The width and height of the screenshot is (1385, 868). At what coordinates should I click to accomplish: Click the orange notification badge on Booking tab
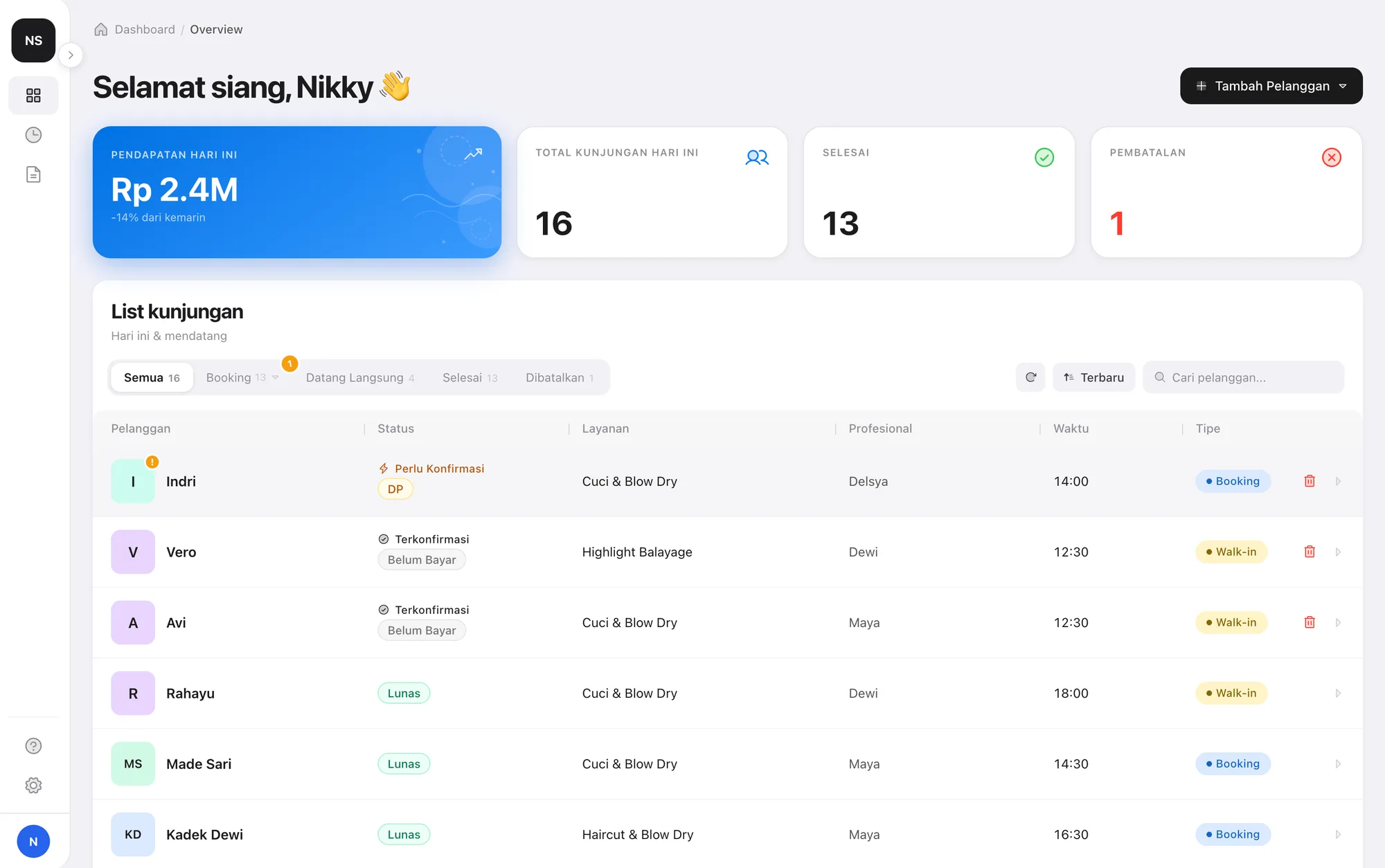coord(289,363)
